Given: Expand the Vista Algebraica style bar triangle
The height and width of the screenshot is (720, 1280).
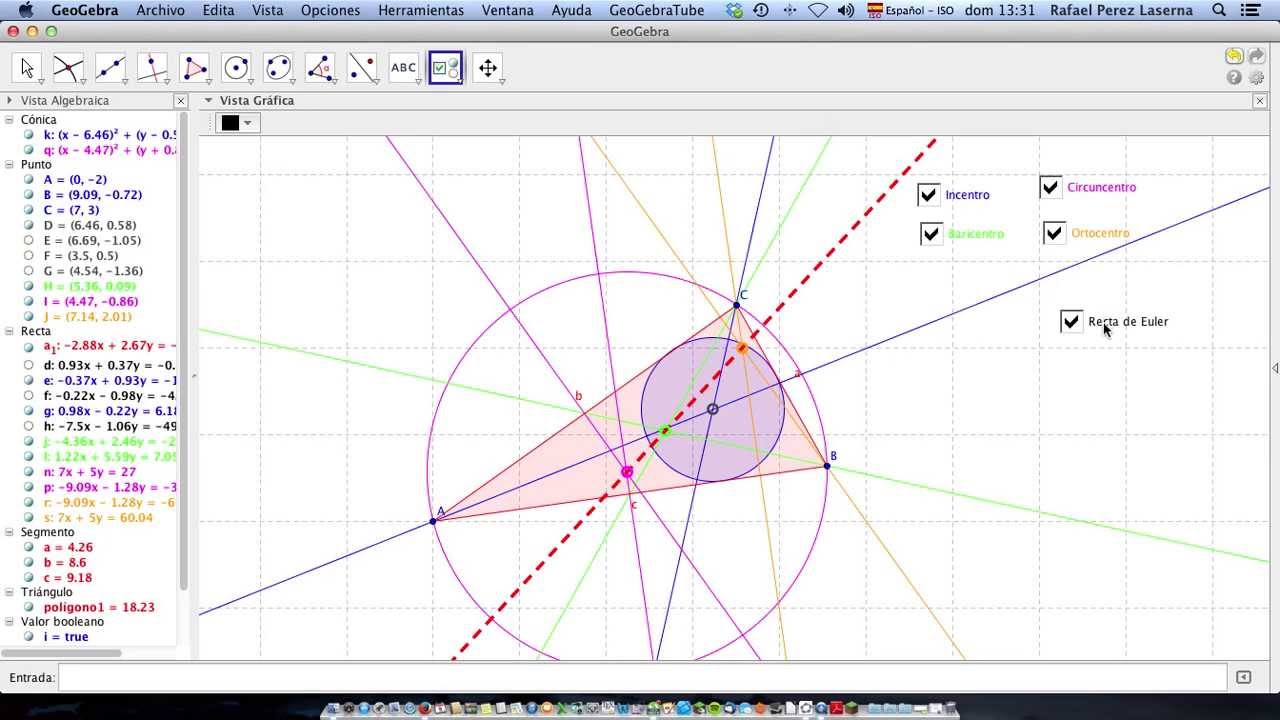Looking at the screenshot, I should coord(9,100).
